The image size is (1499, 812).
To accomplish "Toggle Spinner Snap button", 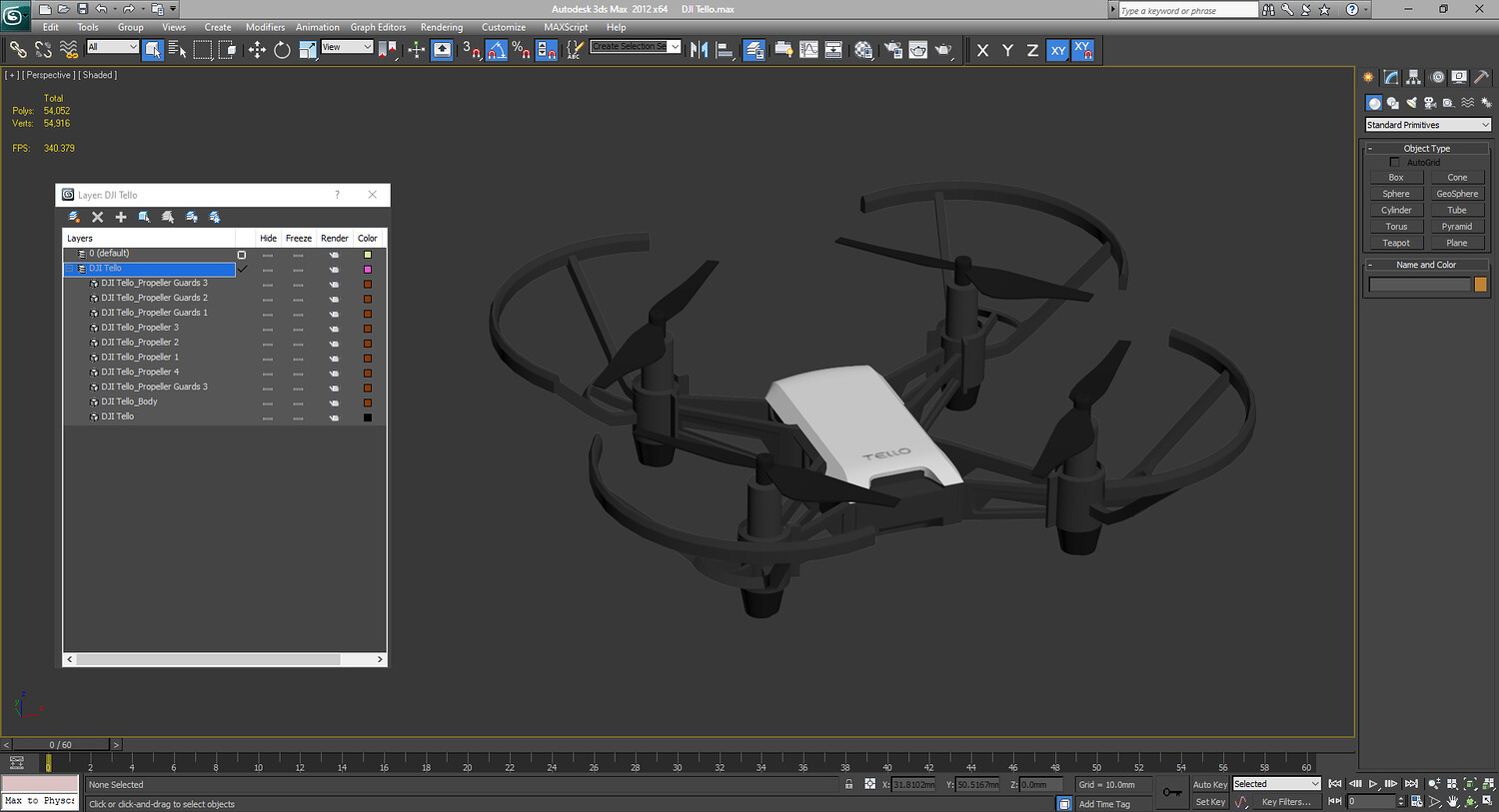I will (546, 49).
